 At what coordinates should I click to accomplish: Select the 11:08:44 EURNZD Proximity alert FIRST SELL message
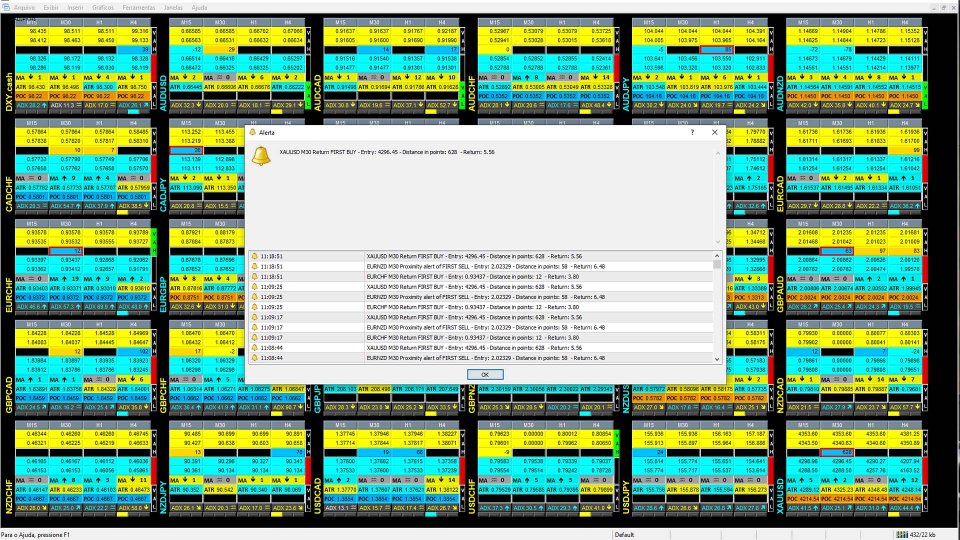coord(486,358)
